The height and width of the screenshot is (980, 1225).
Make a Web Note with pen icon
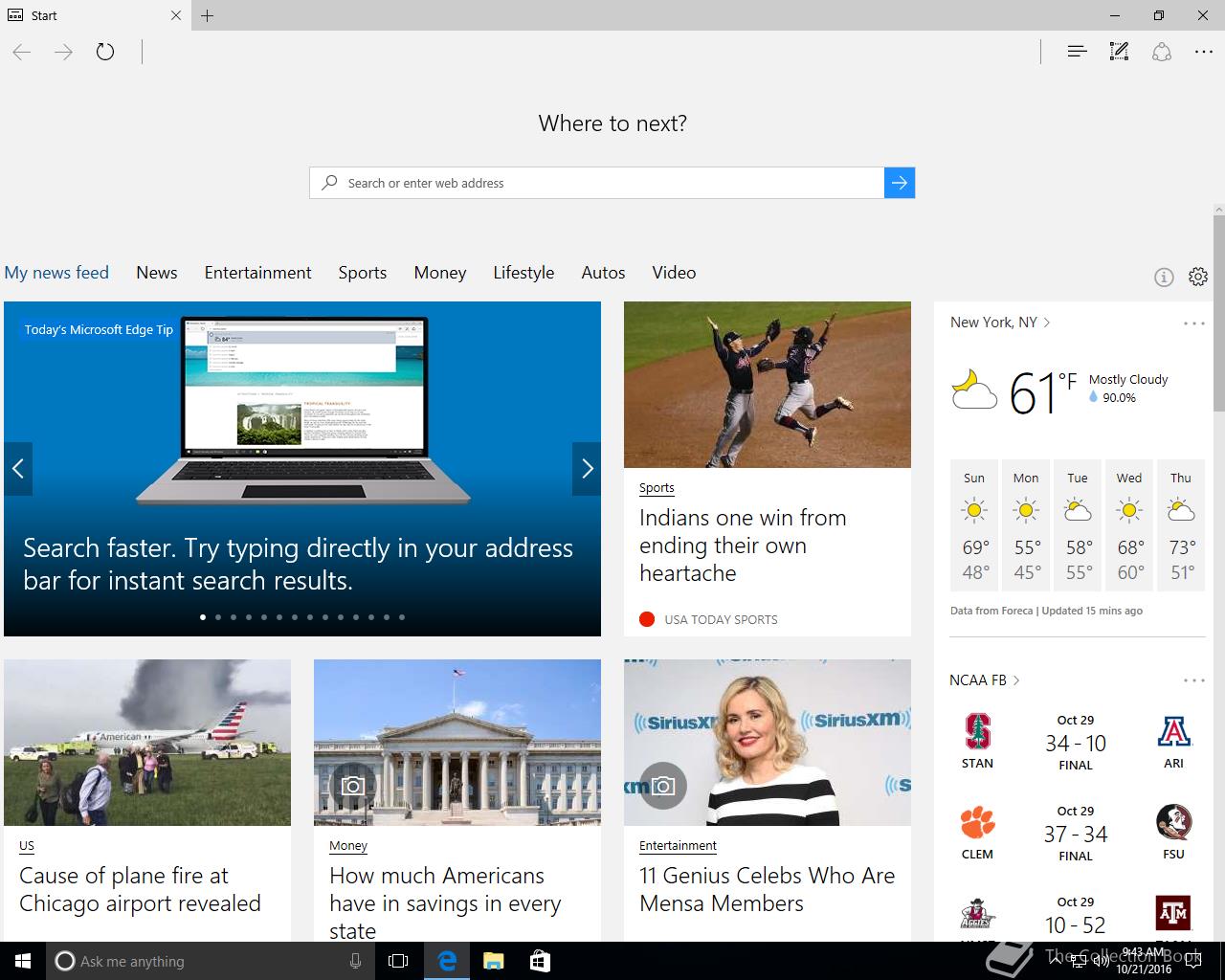click(x=1119, y=52)
